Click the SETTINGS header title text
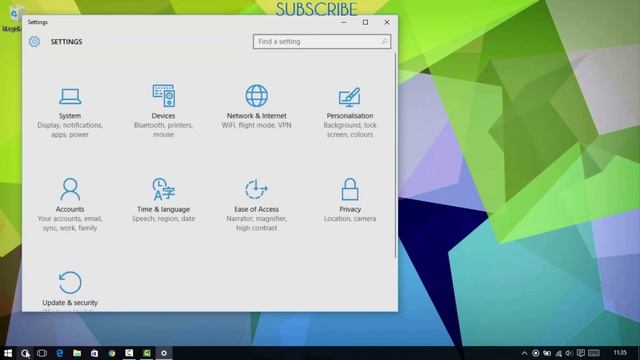 point(66,42)
